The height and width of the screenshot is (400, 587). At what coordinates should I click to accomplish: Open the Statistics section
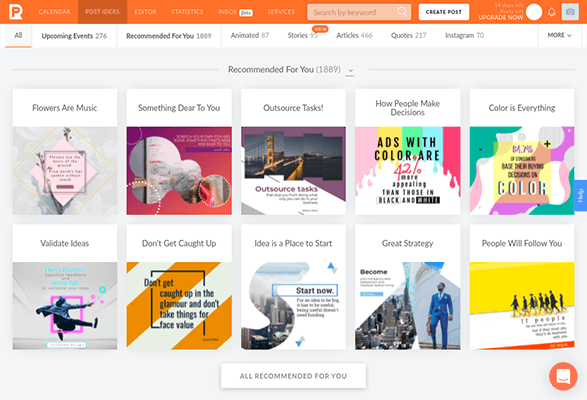click(187, 12)
